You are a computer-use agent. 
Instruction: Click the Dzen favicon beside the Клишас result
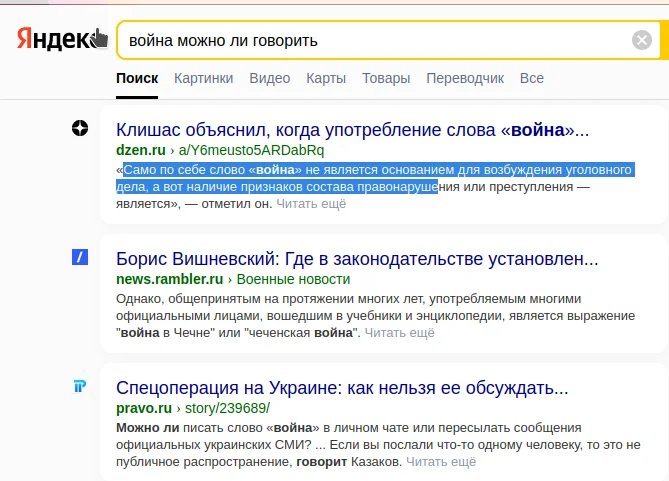point(80,128)
